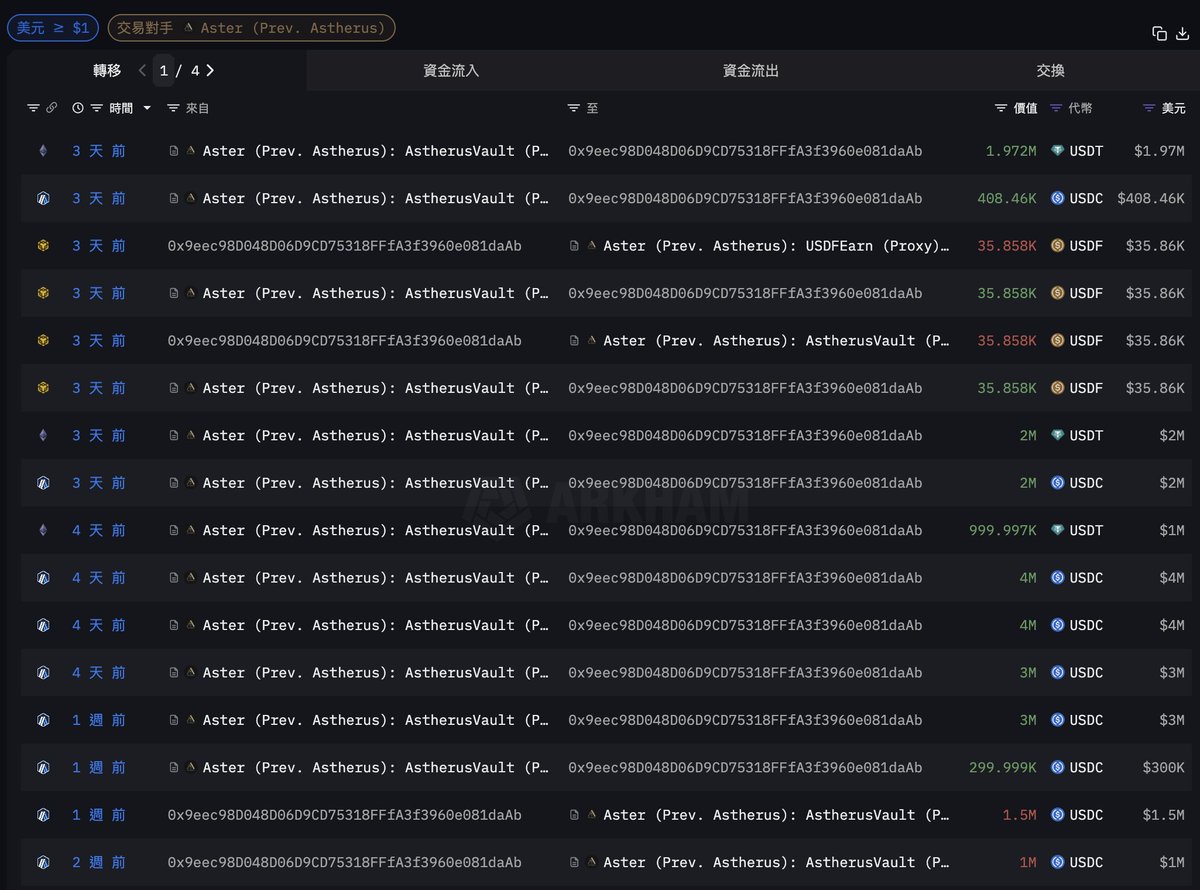The height and width of the screenshot is (890, 1200).
Task: Open the leftmost filter icon before the link icon
Action: tap(33, 108)
